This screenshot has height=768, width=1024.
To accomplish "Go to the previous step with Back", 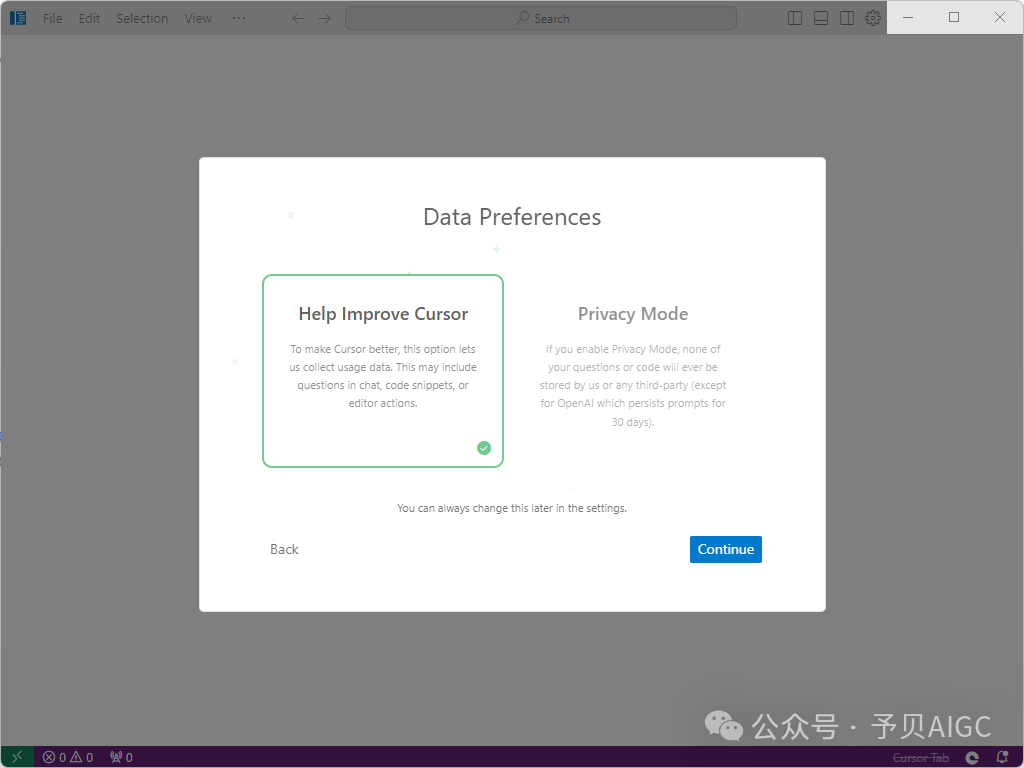I will pos(284,549).
